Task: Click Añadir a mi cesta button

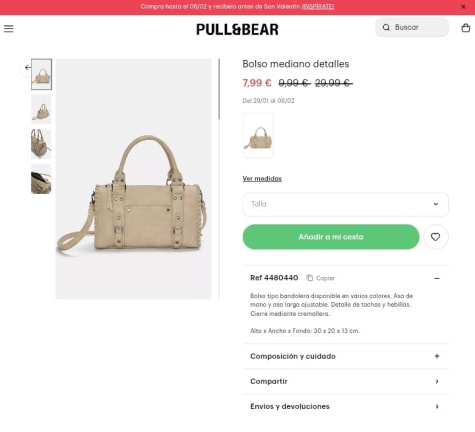Action: tap(331, 237)
